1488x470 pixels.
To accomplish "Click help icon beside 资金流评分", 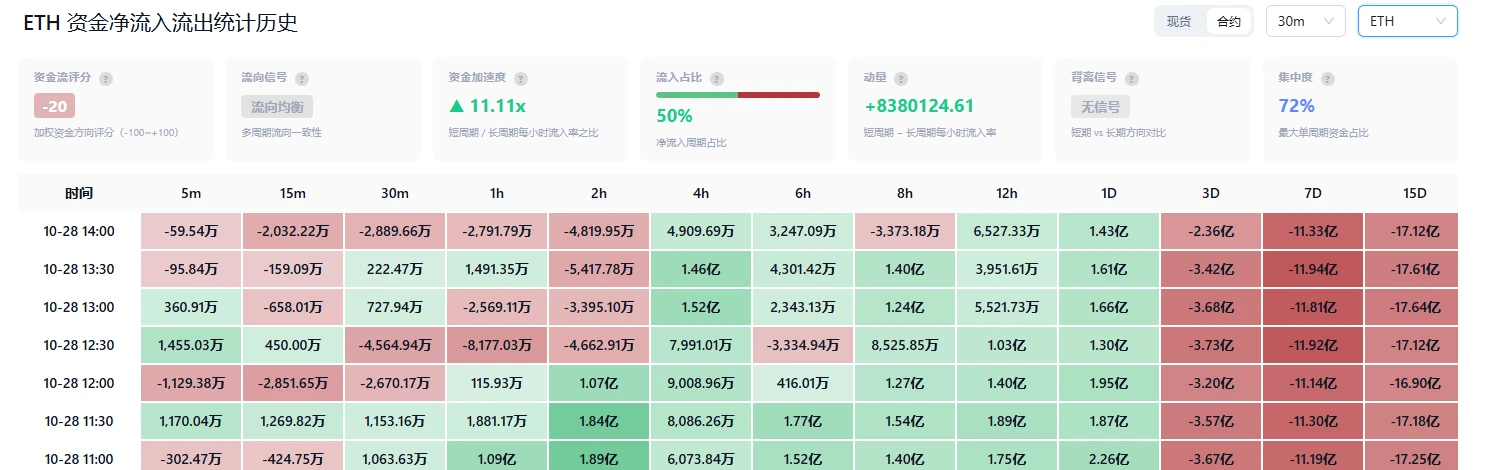I will [x=106, y=78].
